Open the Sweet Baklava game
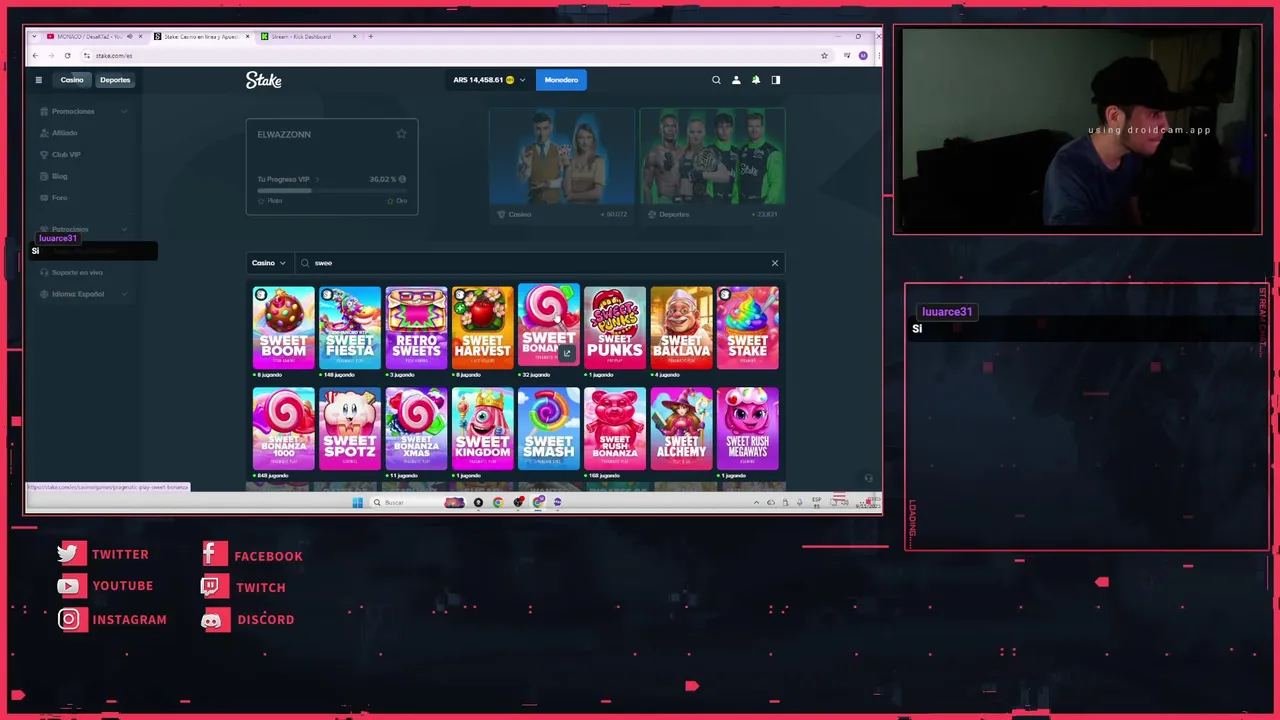This screenshot has height=720, width=1280. tap(681, 327)
